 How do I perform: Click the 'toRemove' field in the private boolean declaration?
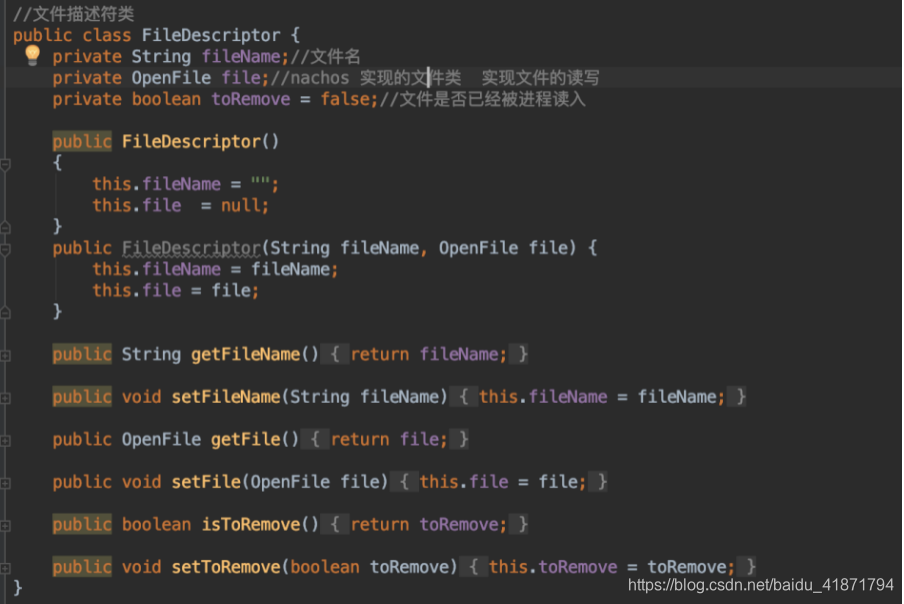[251, 99]
